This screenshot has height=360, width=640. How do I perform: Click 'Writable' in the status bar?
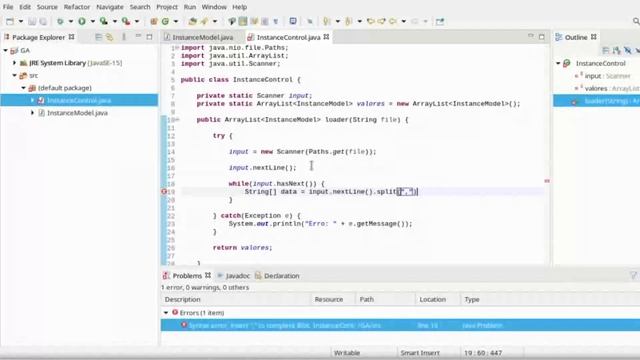click(347, 353)
